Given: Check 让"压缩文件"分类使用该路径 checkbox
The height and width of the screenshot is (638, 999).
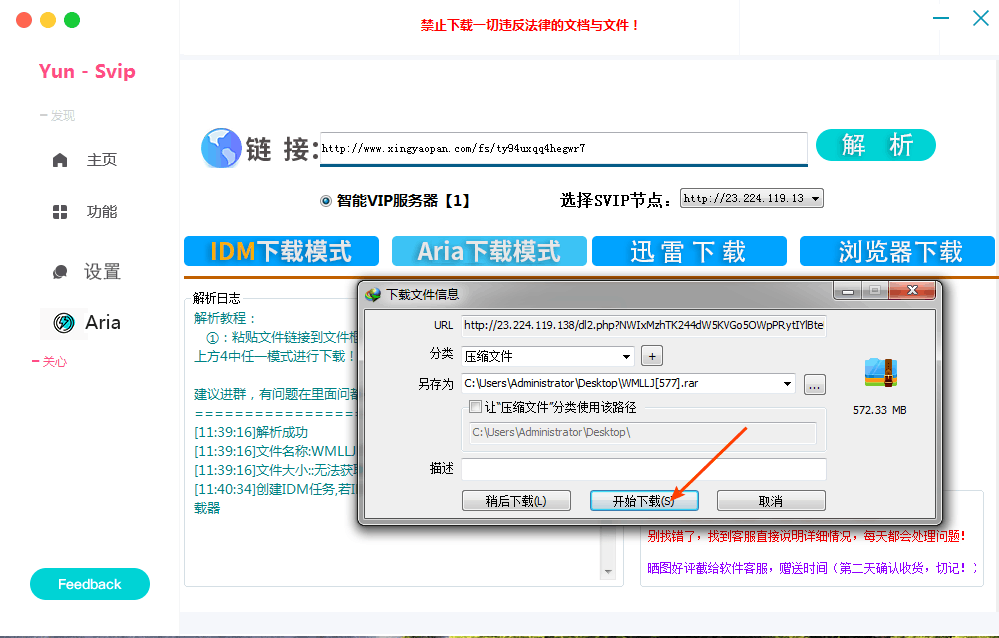Looking at the screenshot, I should point(475,407).
